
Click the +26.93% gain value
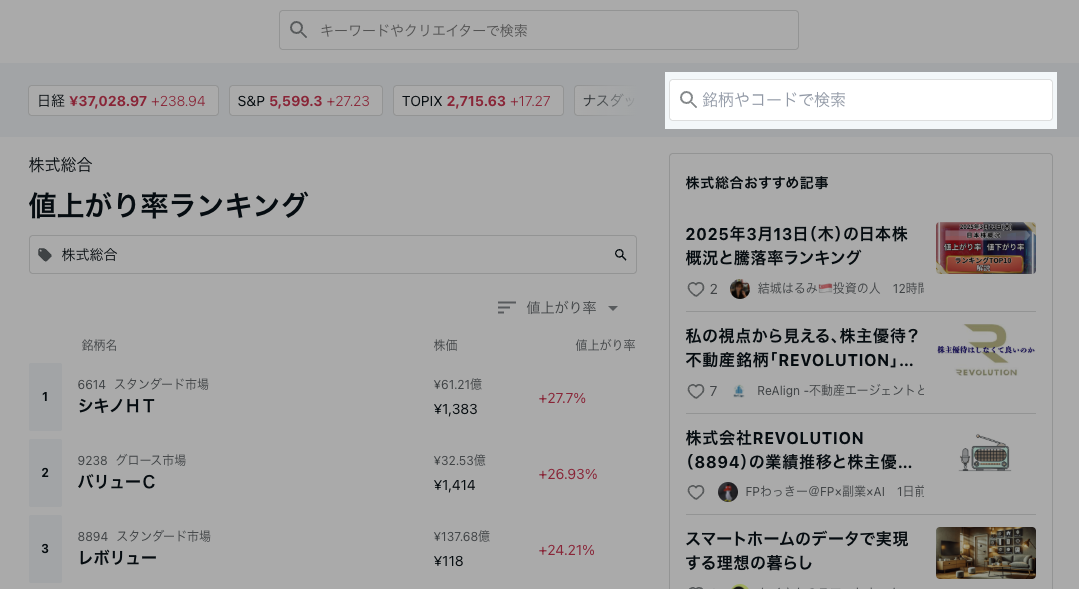568,474
